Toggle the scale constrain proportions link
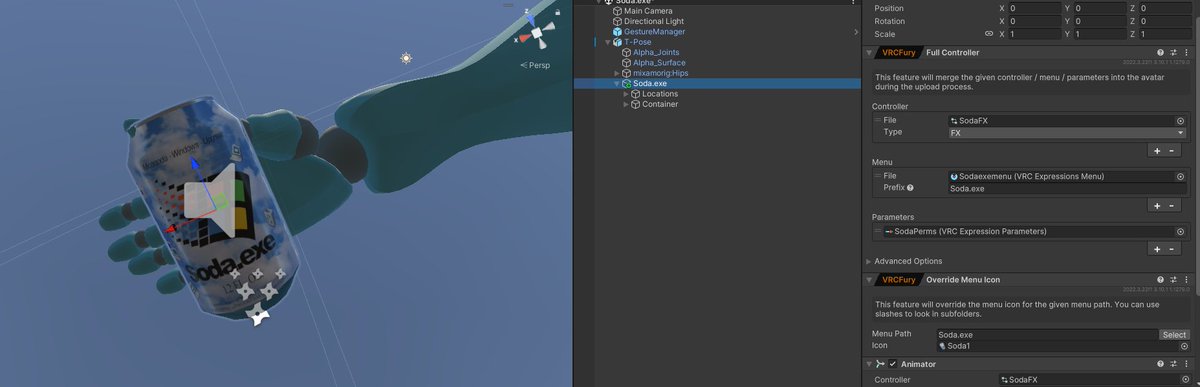The width and height of the screenshot is (1200, 387). pyautogui.click(x=989, y=34)
